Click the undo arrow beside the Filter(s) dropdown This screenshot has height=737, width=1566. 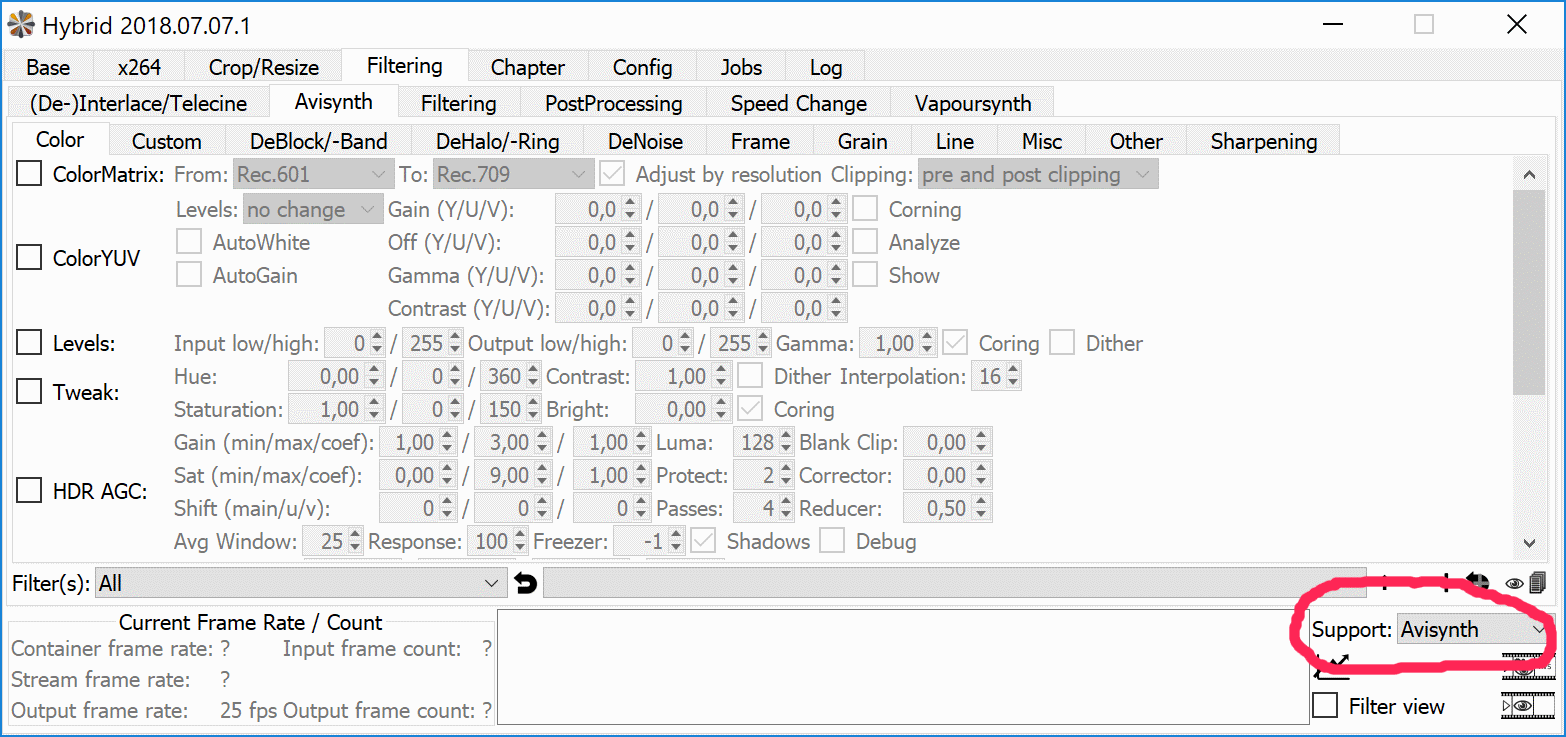(x=525, y=582)
